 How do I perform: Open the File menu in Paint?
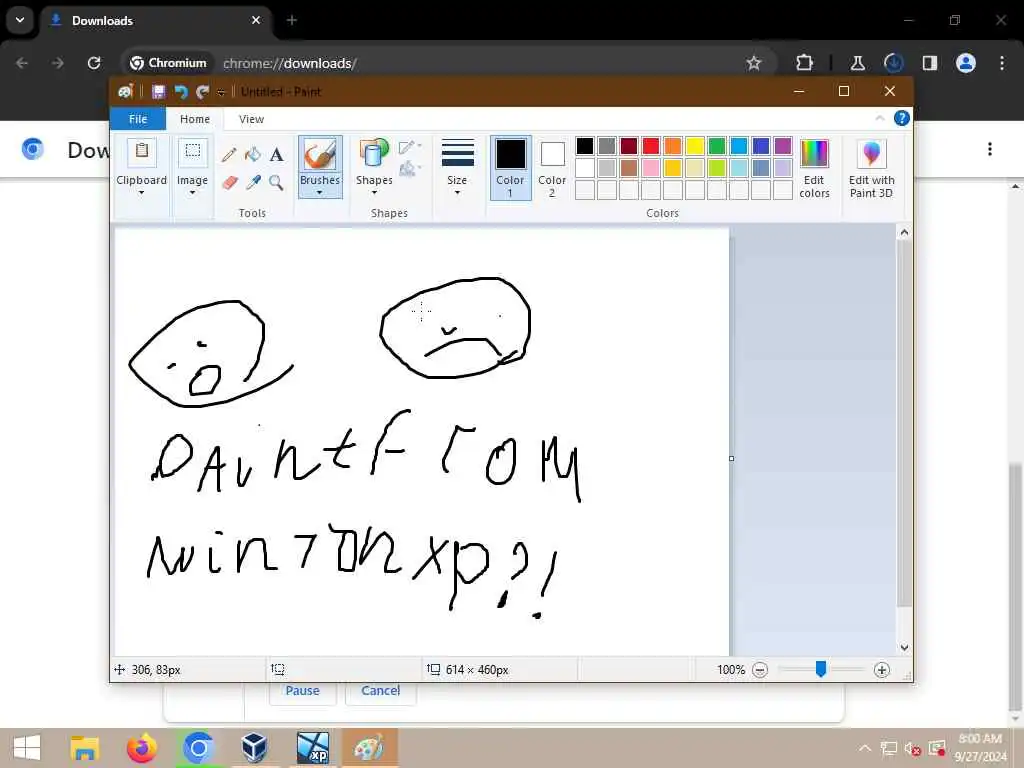(138, 119)
